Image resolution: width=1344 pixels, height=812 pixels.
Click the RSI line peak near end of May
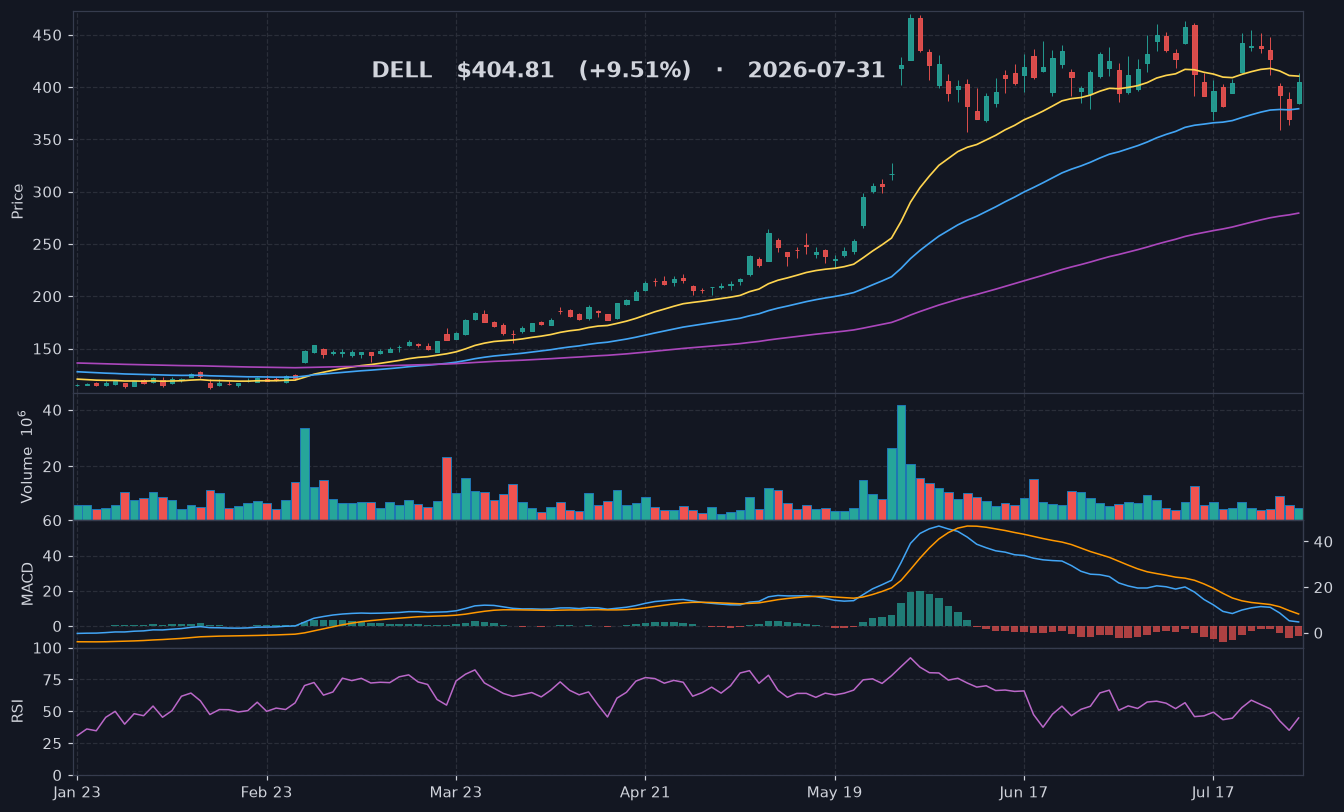[910, 658]
